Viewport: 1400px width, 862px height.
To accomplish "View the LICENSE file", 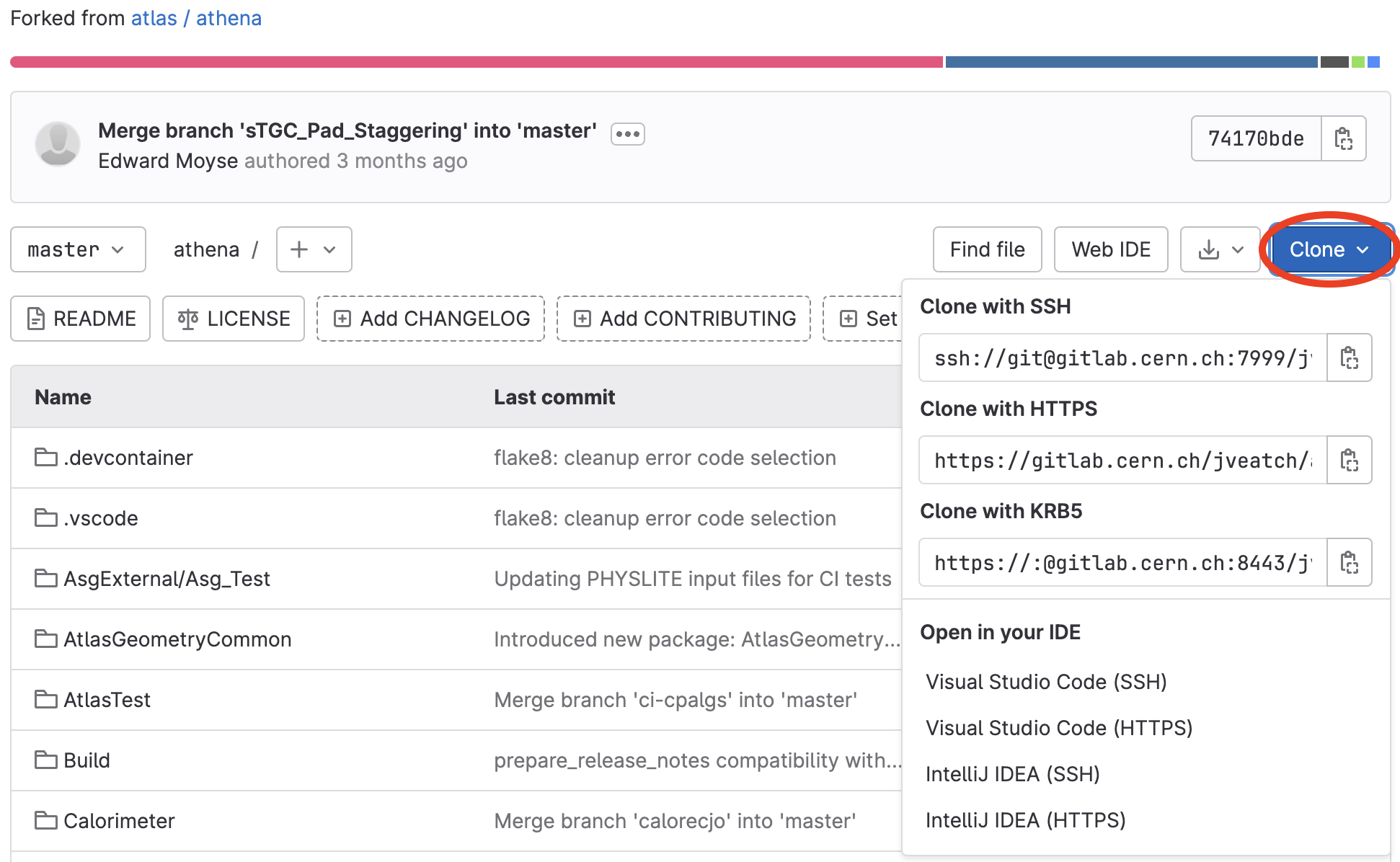I will tap(234, 319).
